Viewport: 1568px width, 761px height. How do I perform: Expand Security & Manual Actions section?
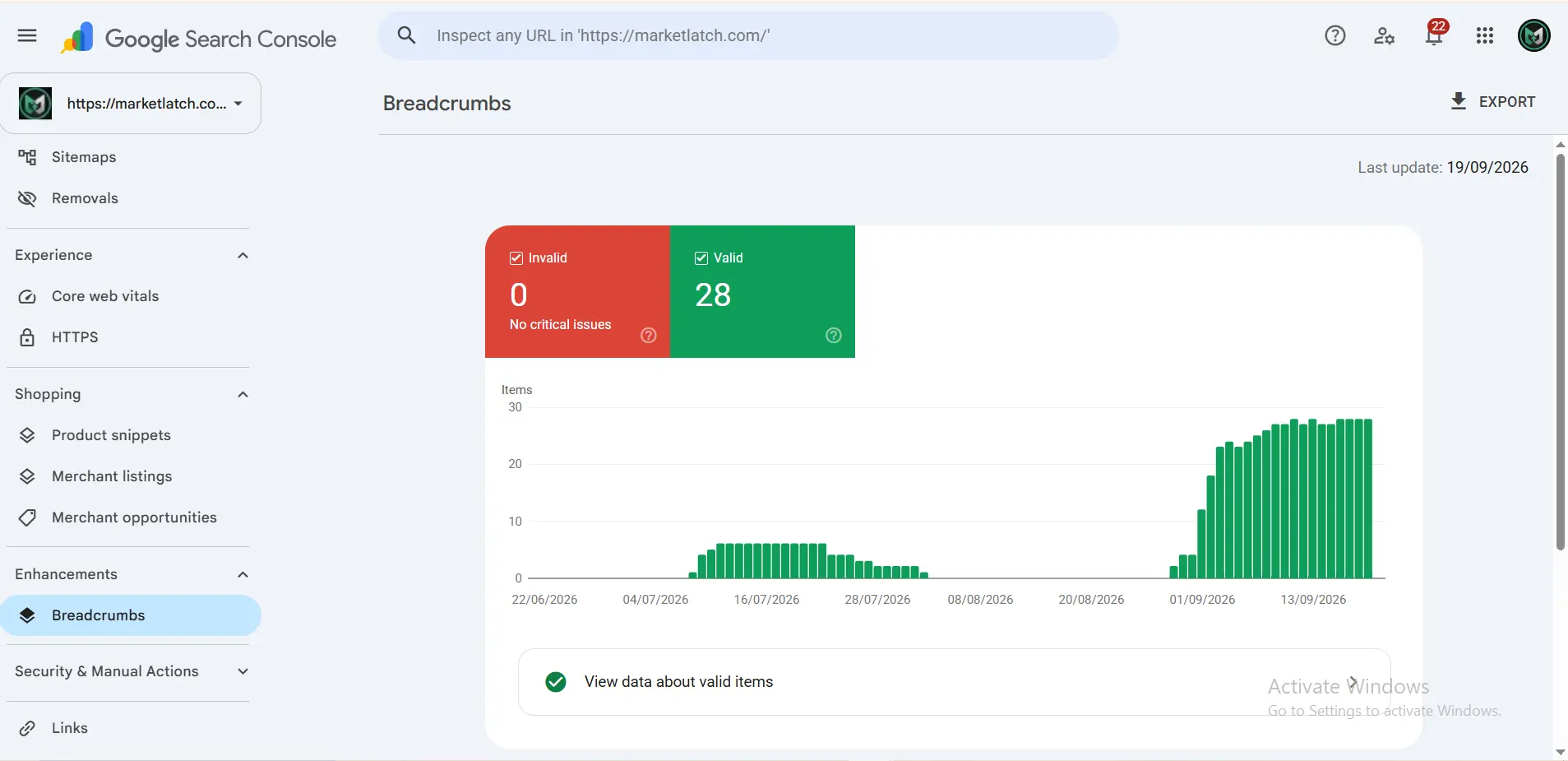coord(243,671)
